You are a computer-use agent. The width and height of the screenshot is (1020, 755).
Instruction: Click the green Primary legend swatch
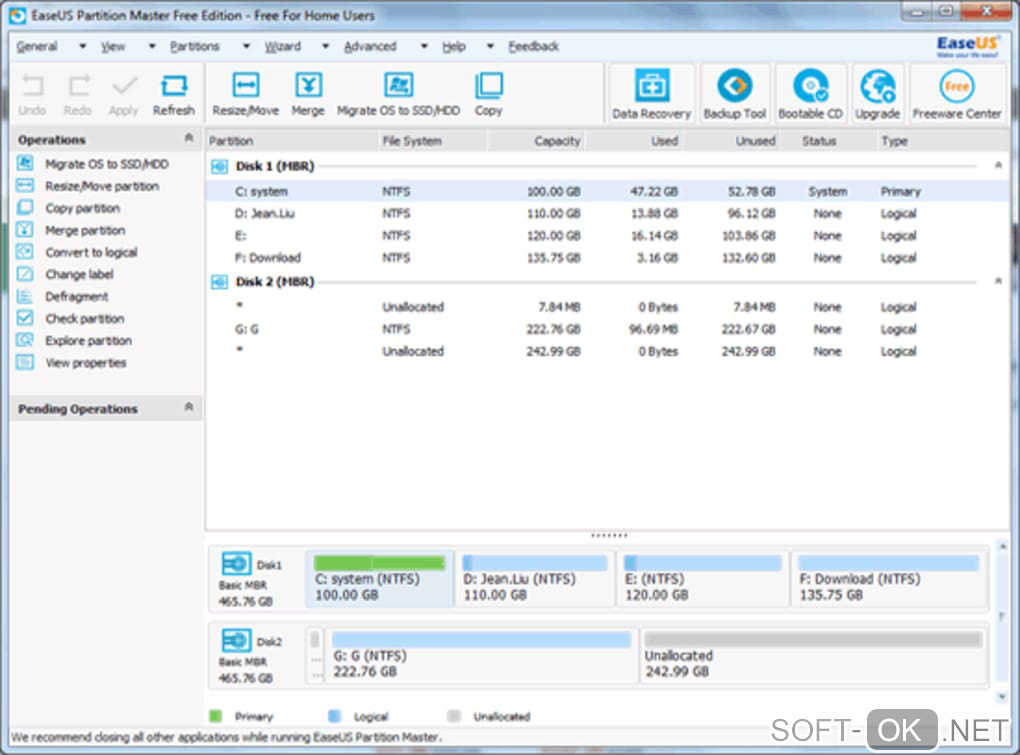pyautogui.click(x=215, y=716)
